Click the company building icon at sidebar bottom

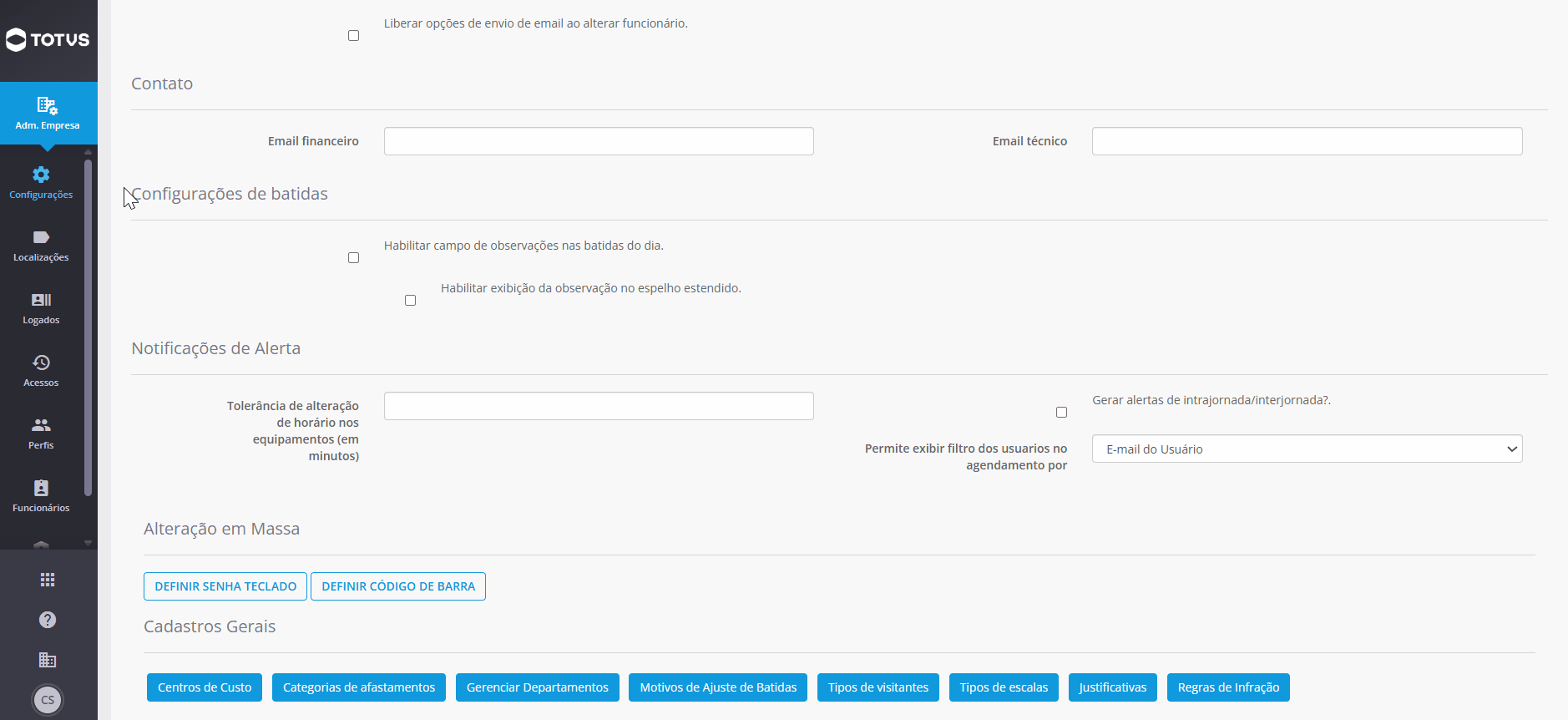point(48,660)
